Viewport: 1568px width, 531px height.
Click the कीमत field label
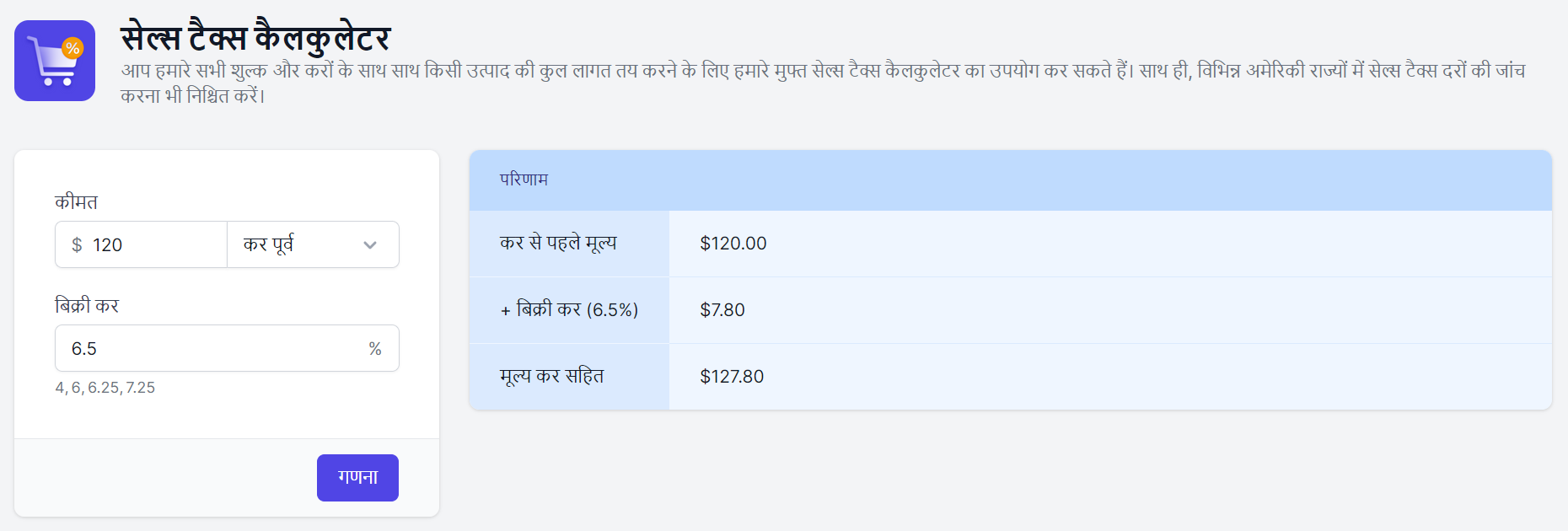click(77, 202)
